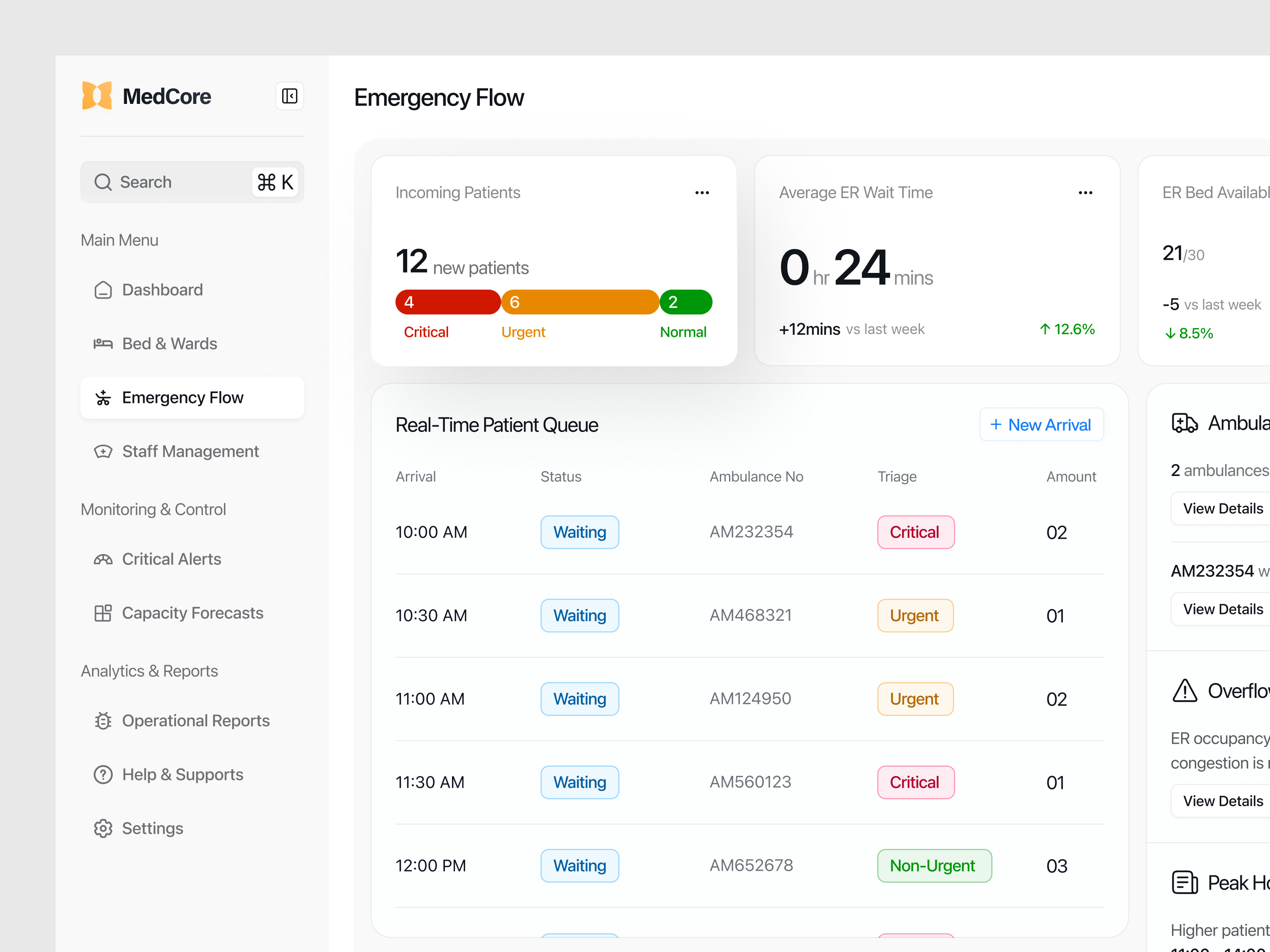Open Bed & Wards in the sidebar
Screen dimensions: 1270x952
click(x=192, y=344)
